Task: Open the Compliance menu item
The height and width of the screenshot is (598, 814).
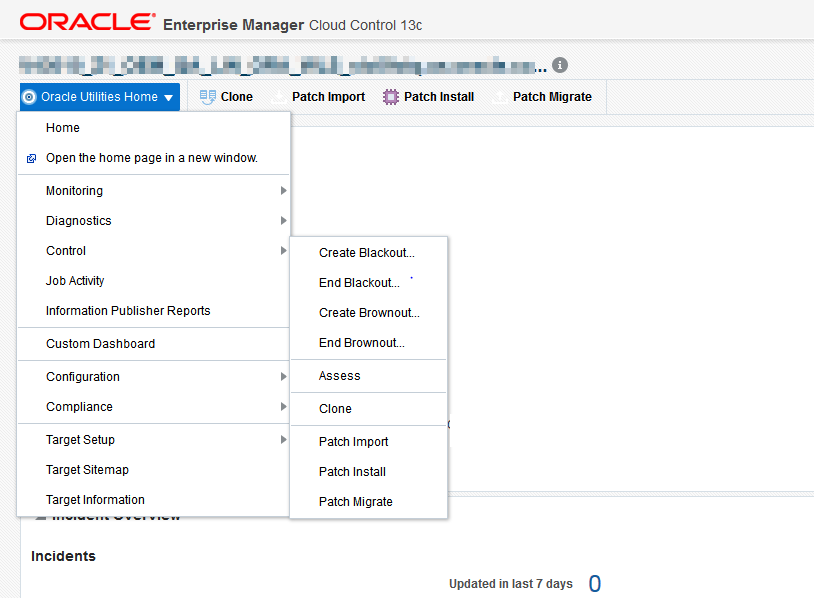Action: pyautogui.click(x=153, y=406)
